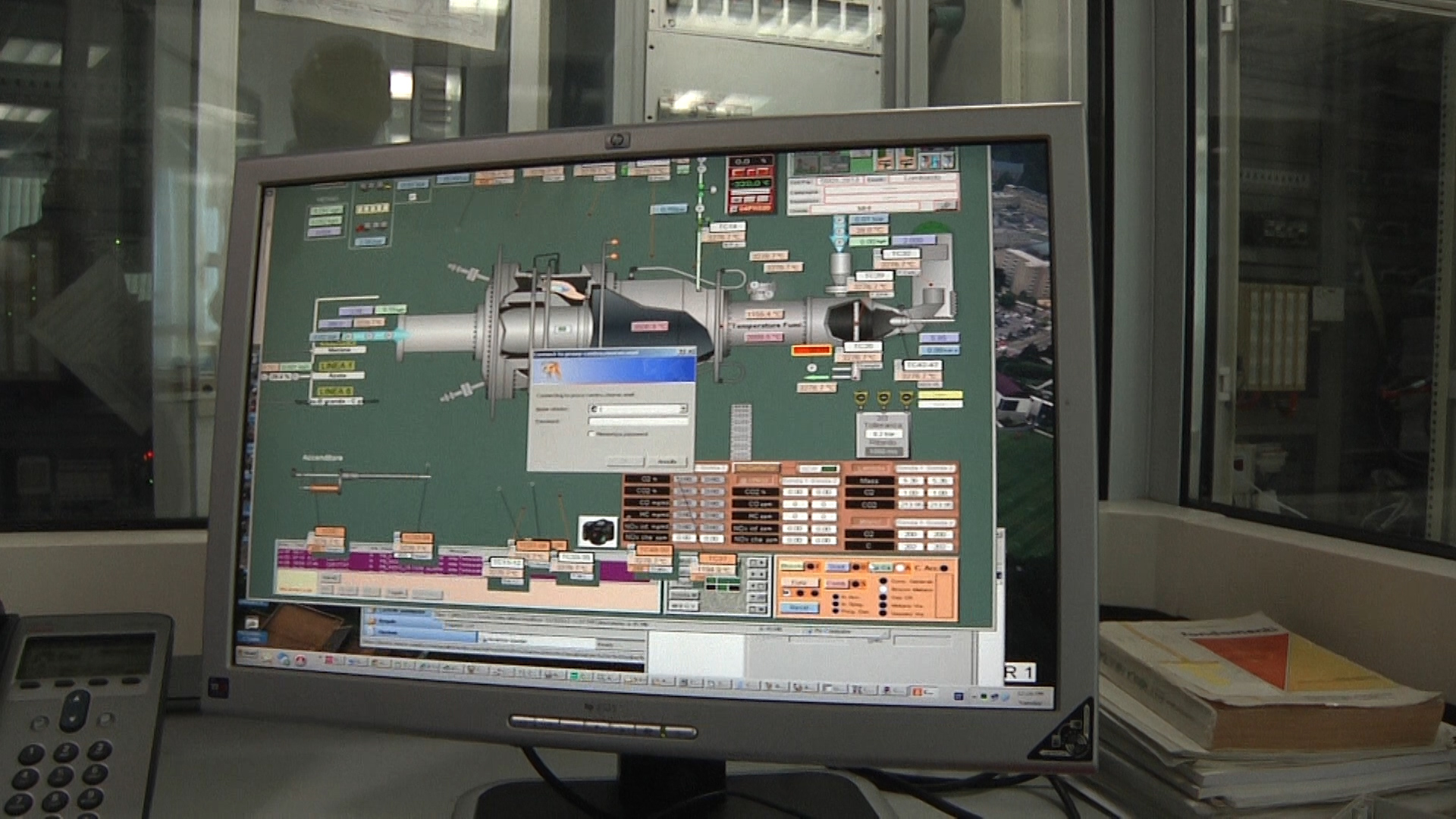1456x819 pixels.
Task: Click the Annulla button in login dialog
Action: point(667,461)
